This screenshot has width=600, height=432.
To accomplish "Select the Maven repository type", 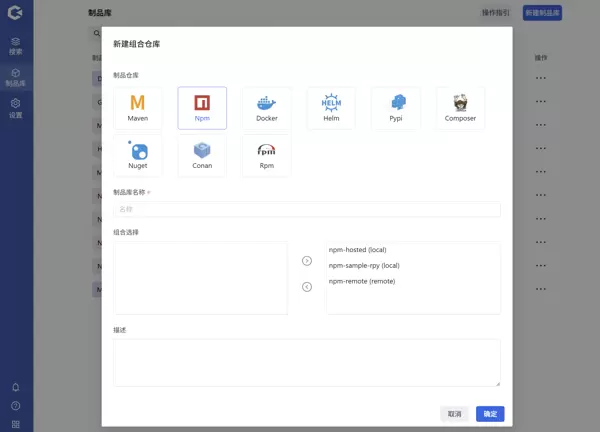I will point(138,107).
